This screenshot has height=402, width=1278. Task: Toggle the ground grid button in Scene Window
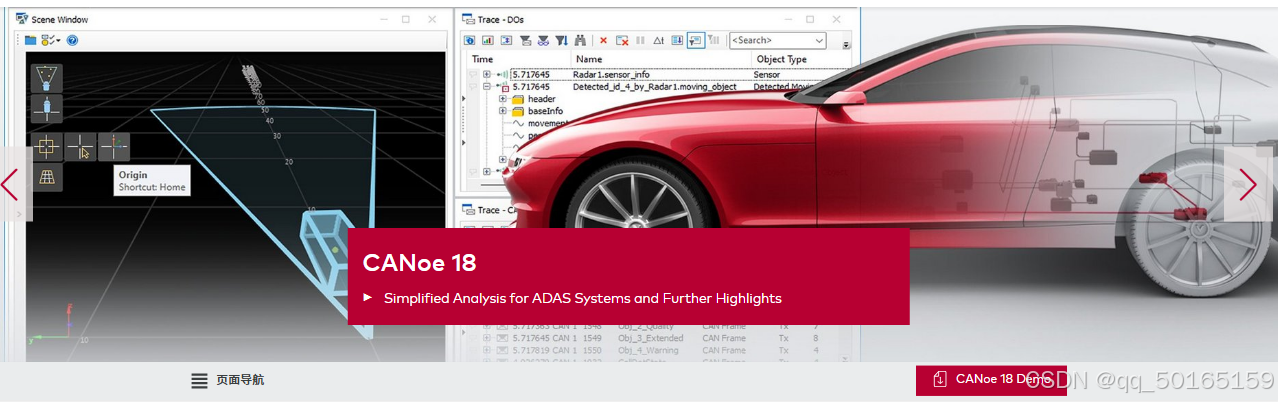[47, 177]
